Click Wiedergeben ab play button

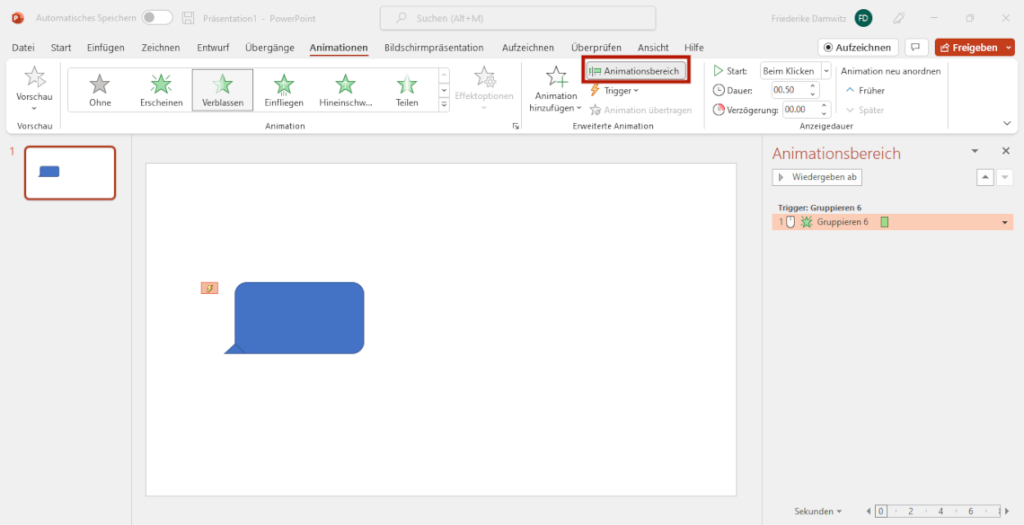[x=817, y=177]
